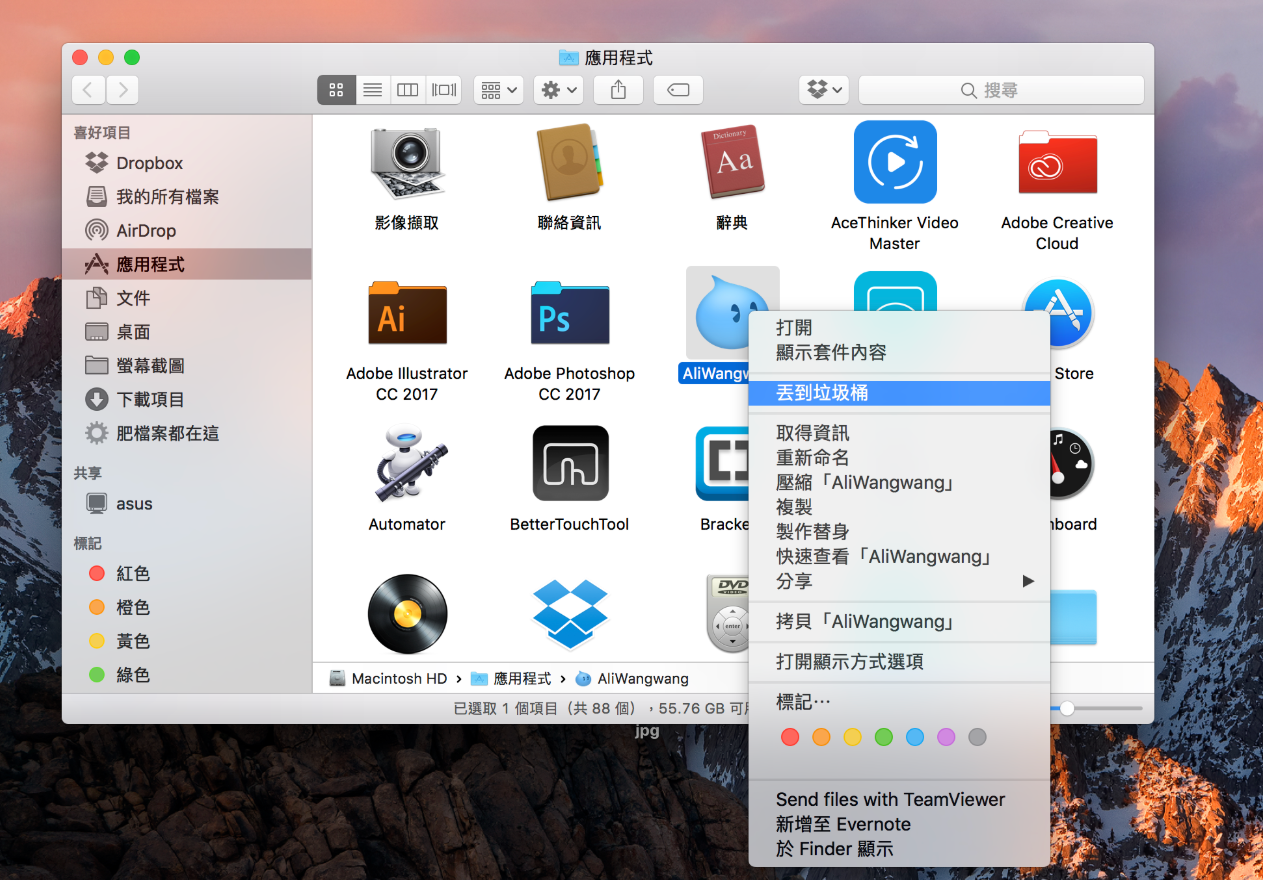
Task: Select the Dashboard gauge icon
Action: click(x=1071, y=465)
